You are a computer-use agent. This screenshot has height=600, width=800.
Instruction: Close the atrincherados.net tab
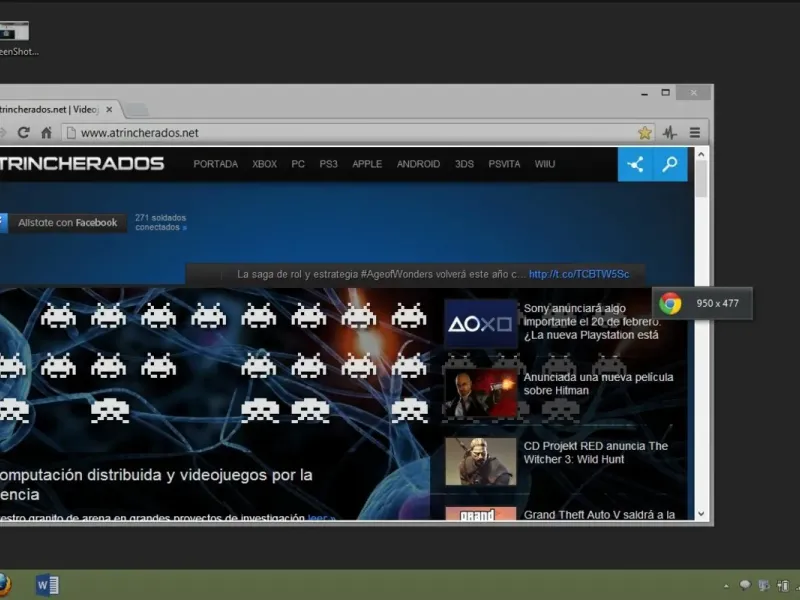click(x=109, y=109)
